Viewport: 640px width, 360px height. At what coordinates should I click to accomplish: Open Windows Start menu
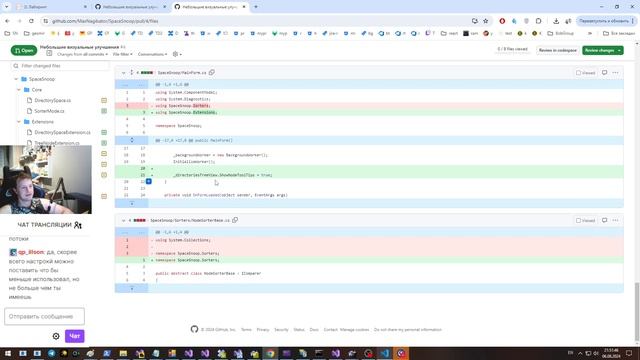(x=7, y=353)
